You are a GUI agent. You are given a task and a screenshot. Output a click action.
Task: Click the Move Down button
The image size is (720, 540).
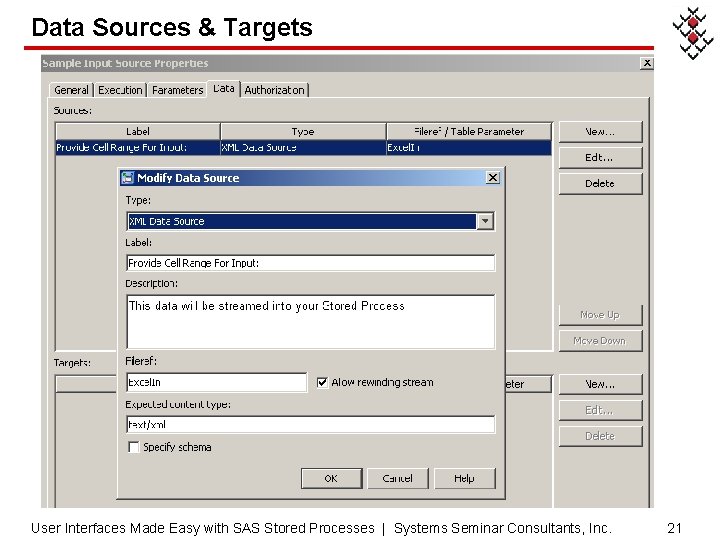[600, 341]
